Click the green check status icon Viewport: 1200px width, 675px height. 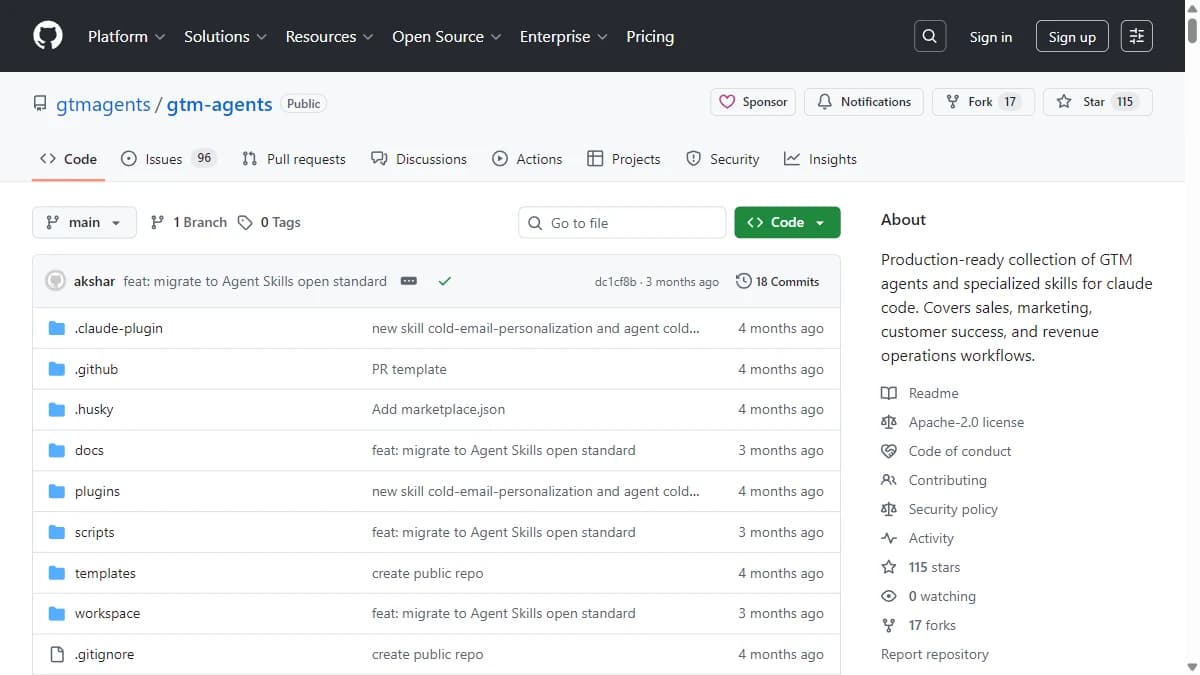pyautogui.click(x=445, y=282)
